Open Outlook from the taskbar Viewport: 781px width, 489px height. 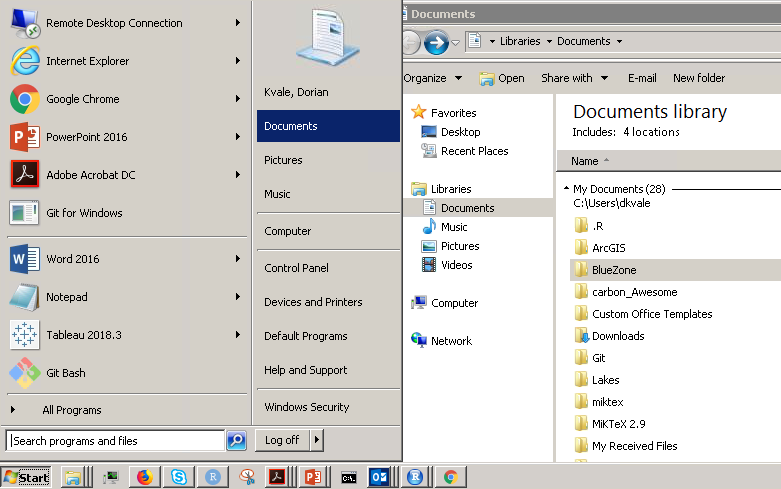click(380, 477)
